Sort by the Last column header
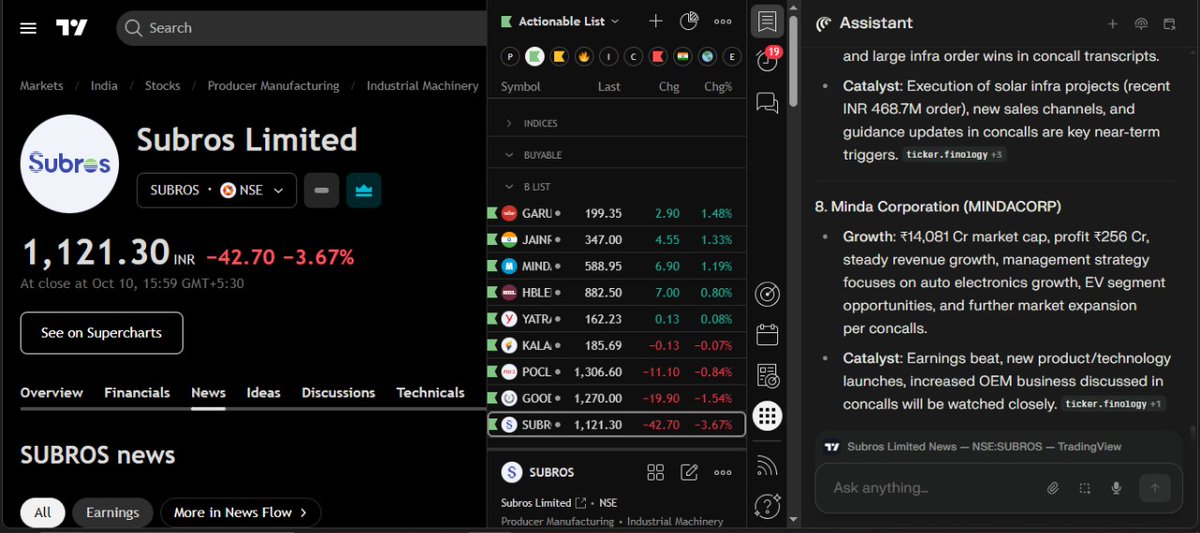 [609, 87]
